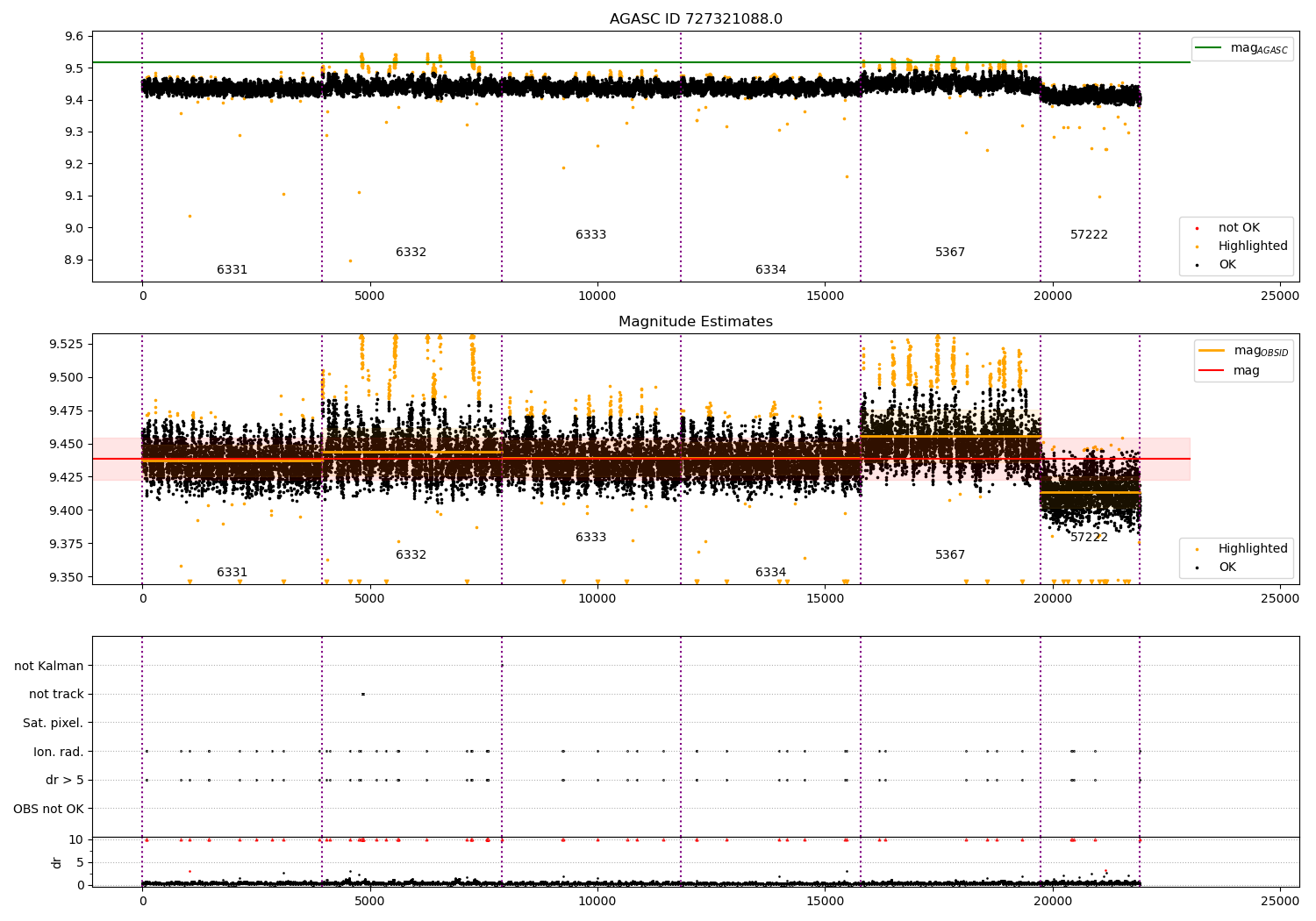Click OBSID label 6331 in Magnitude Estimates panel

point(232,573)
